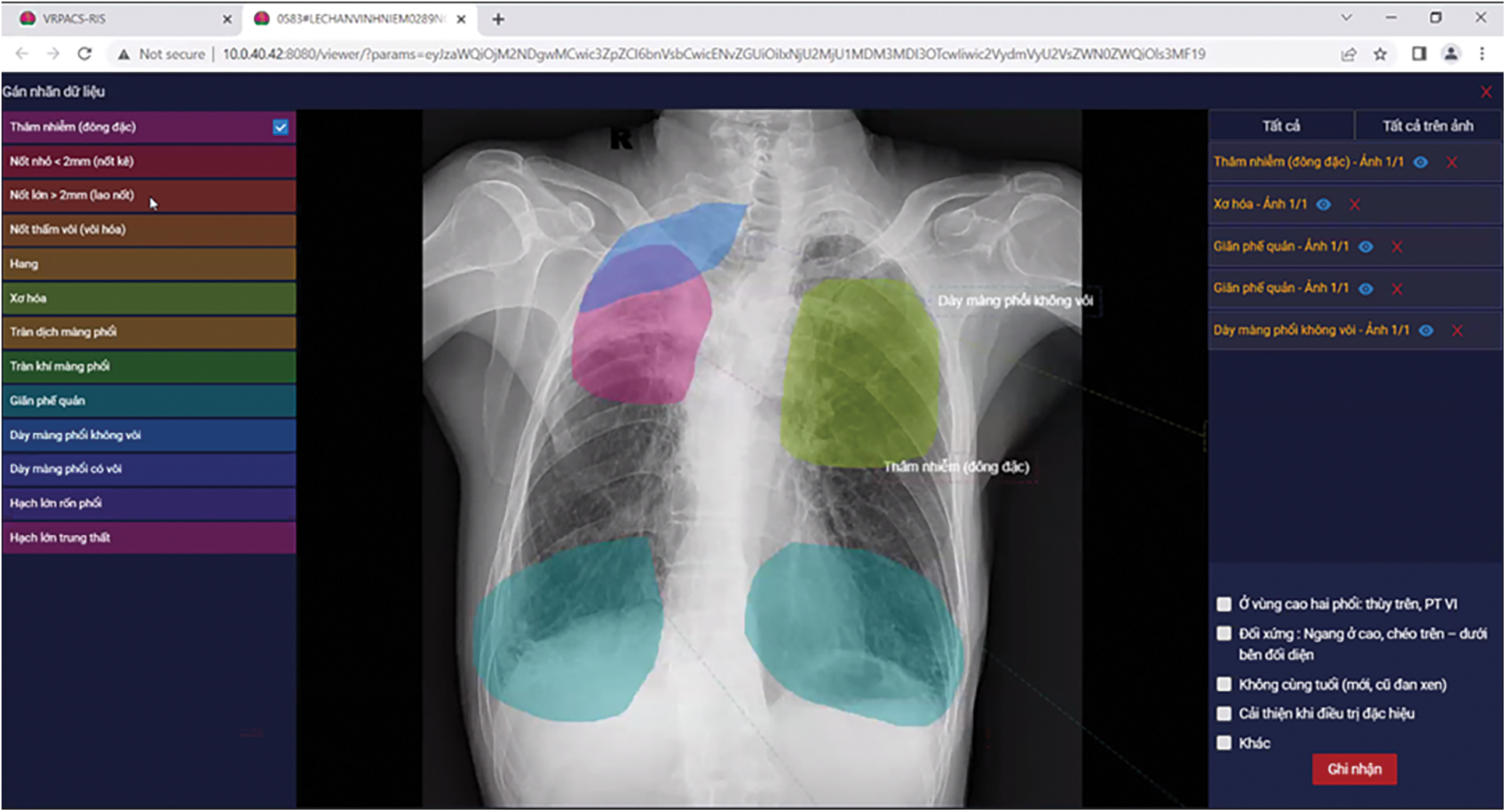Select the Tràn khí màng phổi label swatch
This screenshot has width=1506, height=812.
click(x=148, y=367)
